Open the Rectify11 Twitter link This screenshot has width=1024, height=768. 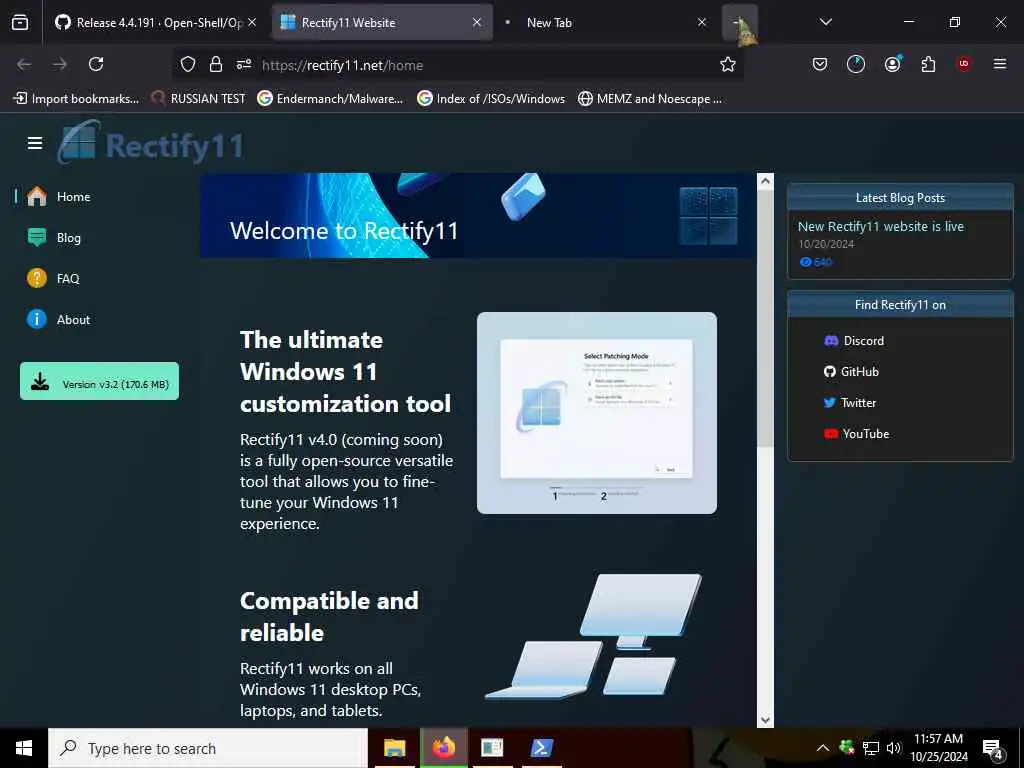point(850,402)
